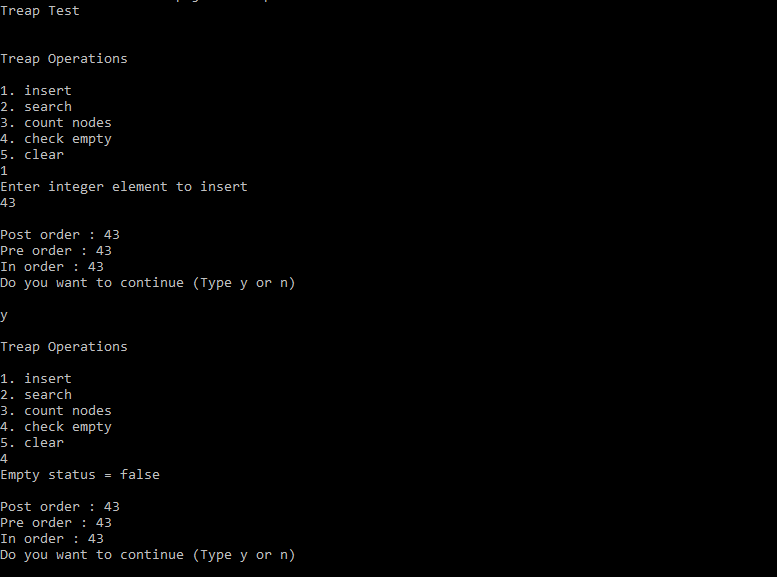
Task: Click '3. count nodes' in the first operations menu
Action: click(x=56, y=123)
